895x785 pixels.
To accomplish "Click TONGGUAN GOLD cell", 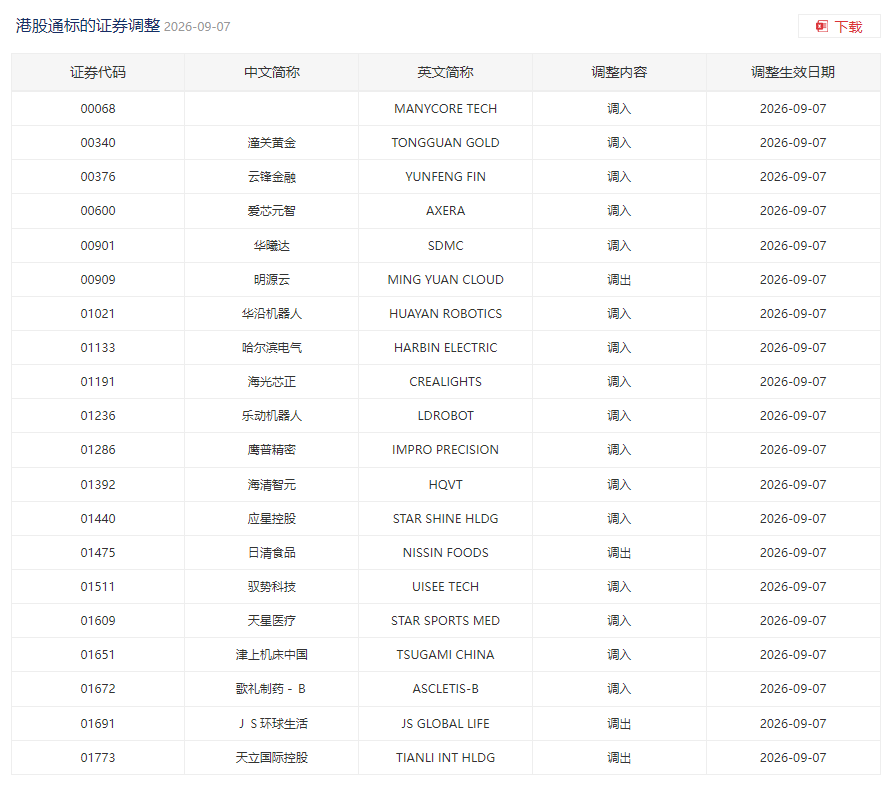I will pyautogui.click(x=445, y=143).
